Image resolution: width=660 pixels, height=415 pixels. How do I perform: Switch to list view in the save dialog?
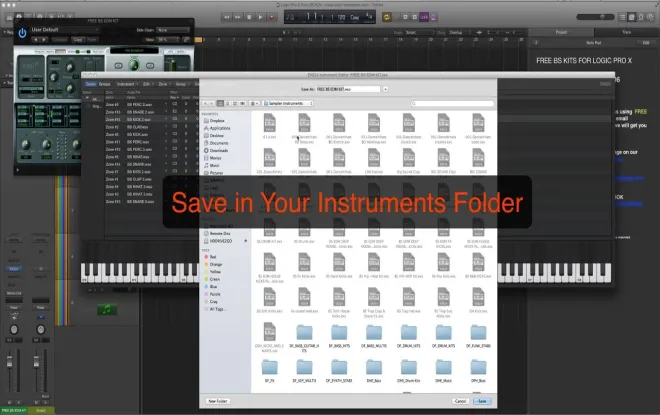click(x=228, y=104)
